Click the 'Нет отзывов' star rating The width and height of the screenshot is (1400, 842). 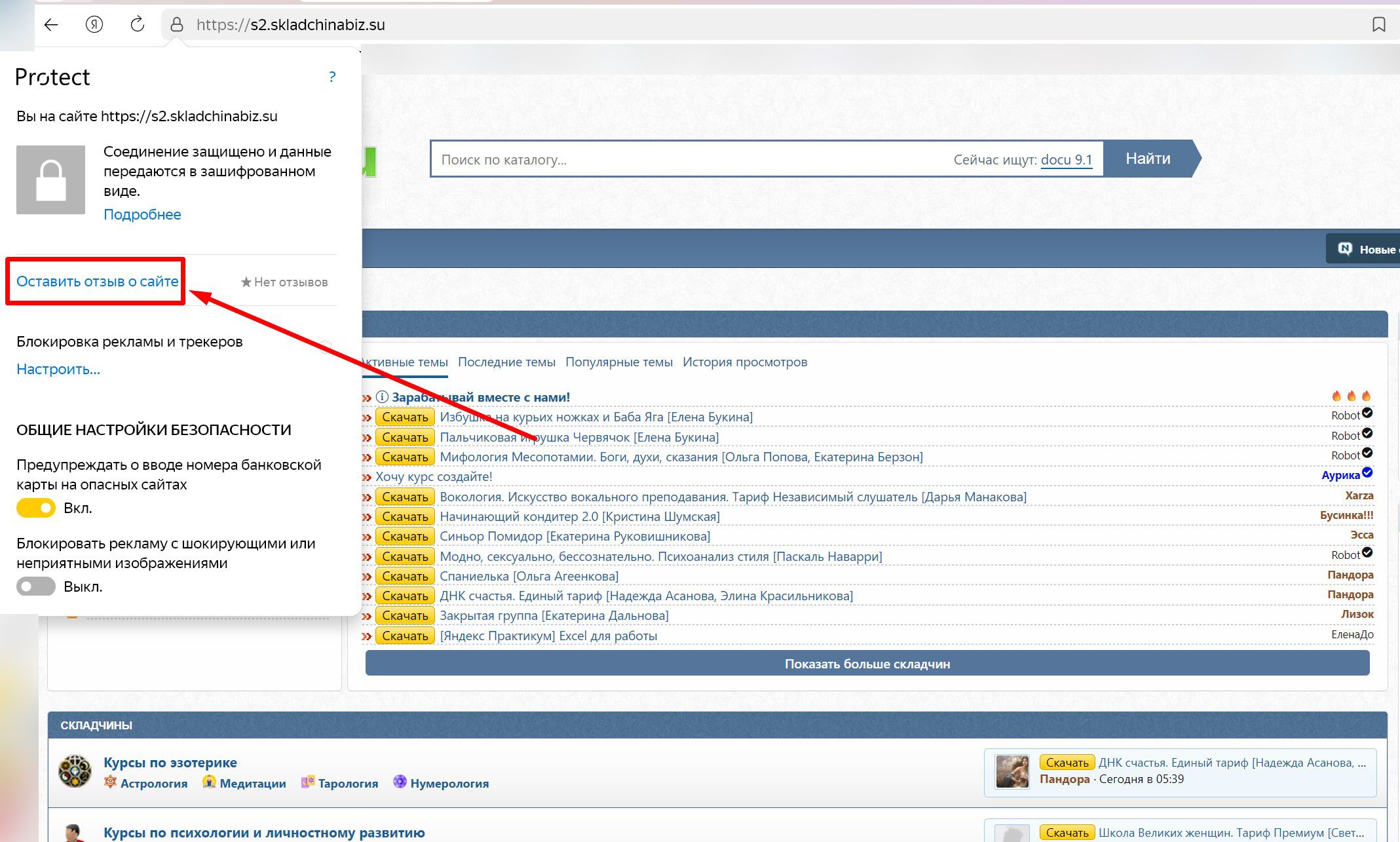284,281
